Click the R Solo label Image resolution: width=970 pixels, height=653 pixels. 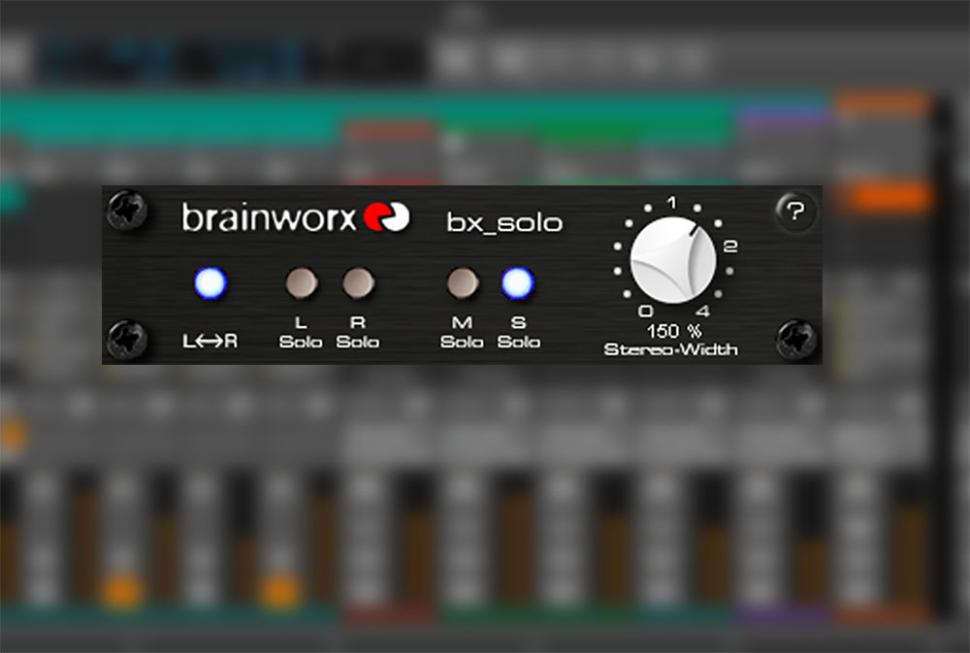(x=358, y=332)
